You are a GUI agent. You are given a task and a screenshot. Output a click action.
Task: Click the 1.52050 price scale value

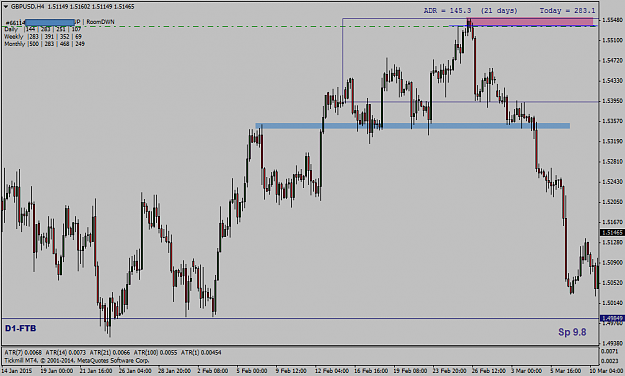coord(613,202)
